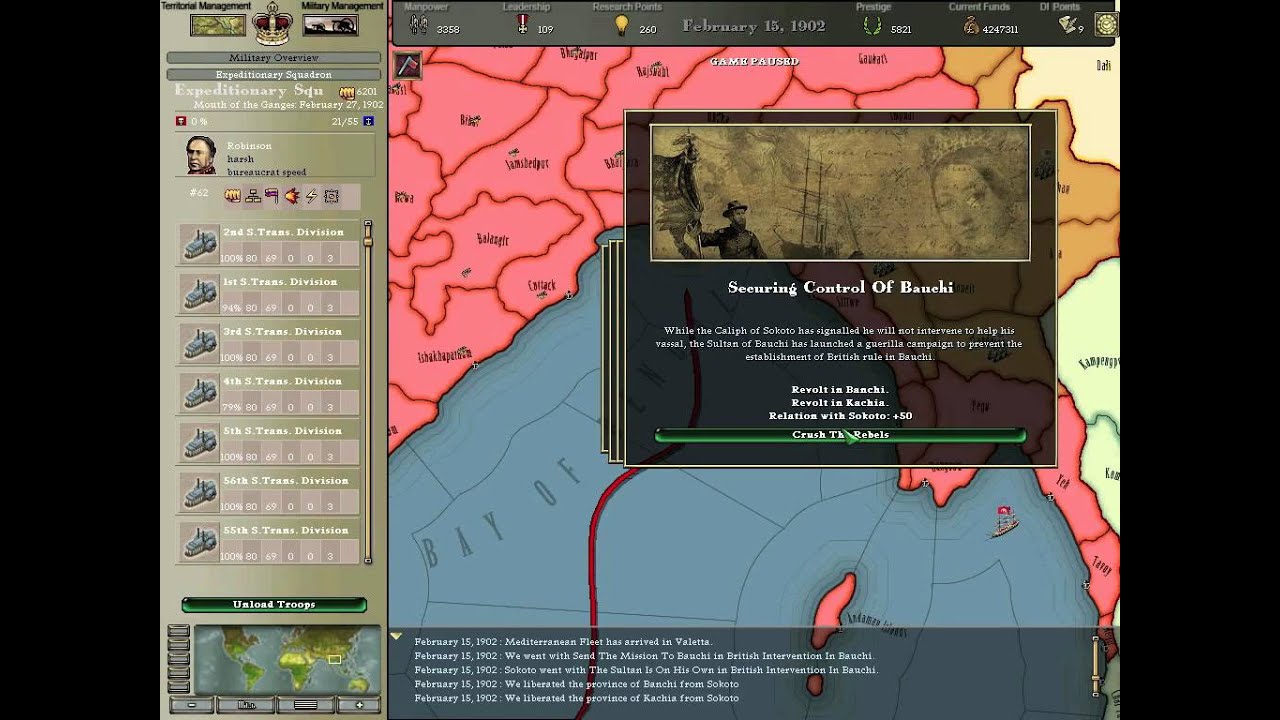Image resolution: width=1280 pixels, height=720 pixels.
Task: Click log entry about Send The Mission To Bauchi
Action: (x=644, y=656)
